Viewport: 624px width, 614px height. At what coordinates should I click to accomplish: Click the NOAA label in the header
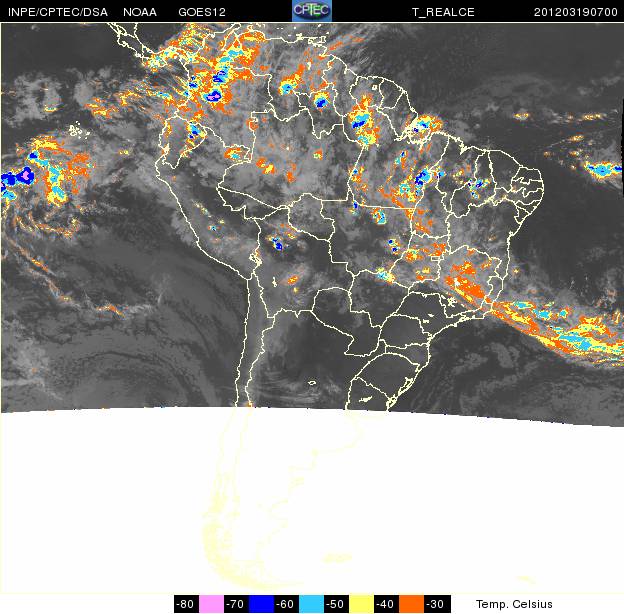140,12
